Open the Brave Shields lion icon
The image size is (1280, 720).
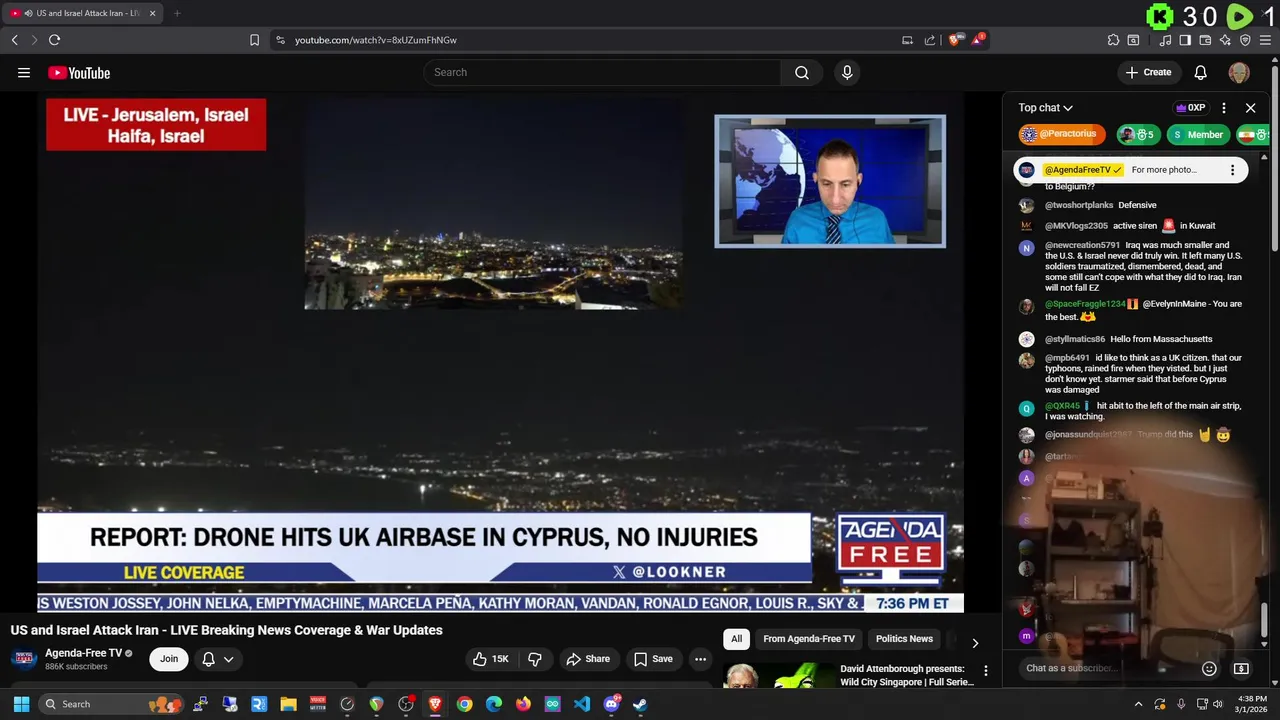coord(954,40)
